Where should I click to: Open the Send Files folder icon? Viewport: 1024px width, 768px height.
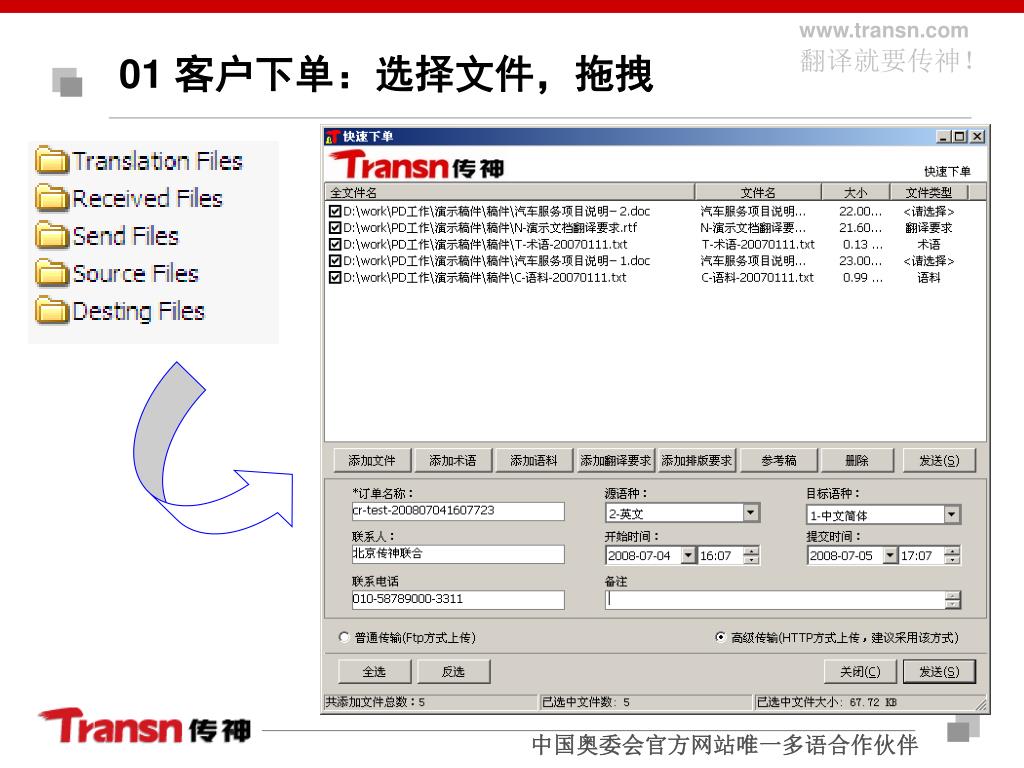(52, 236)
